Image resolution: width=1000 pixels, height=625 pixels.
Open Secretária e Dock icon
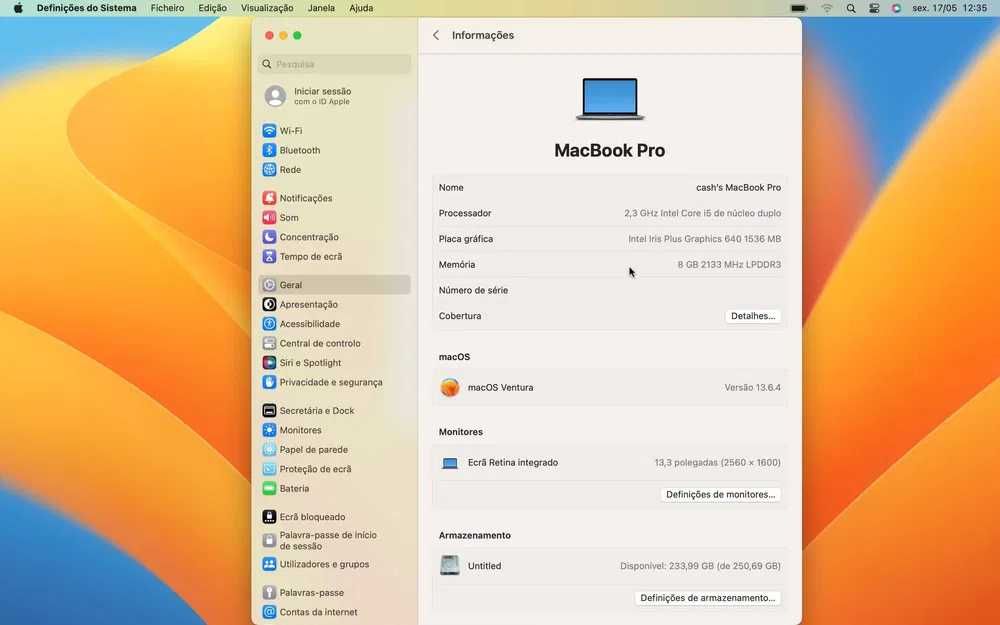pyautogui.click(x=269, y=411)
